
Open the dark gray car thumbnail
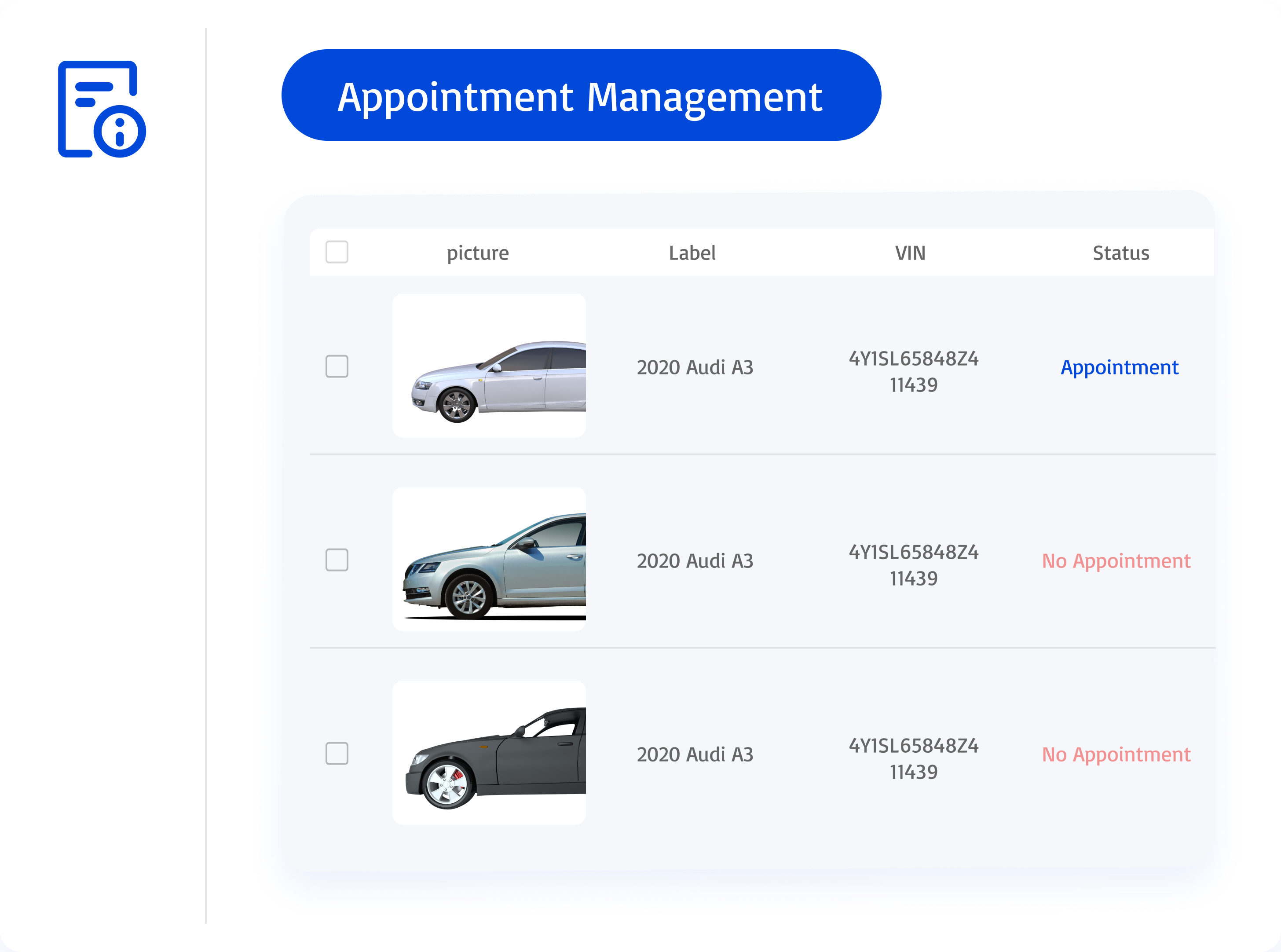click(489, 753)
